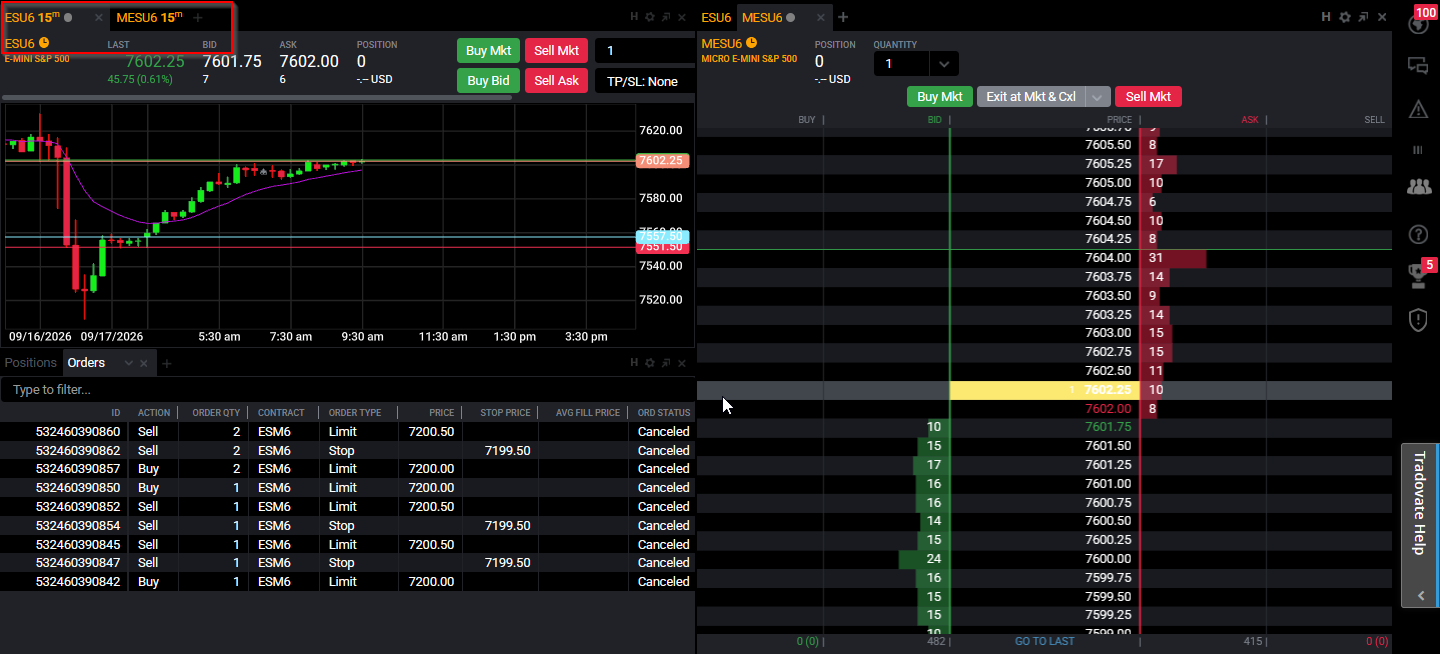The image size is (1440, 654).
Task: Click the clock icon next to MESU6
Action: tap(751, 43)
